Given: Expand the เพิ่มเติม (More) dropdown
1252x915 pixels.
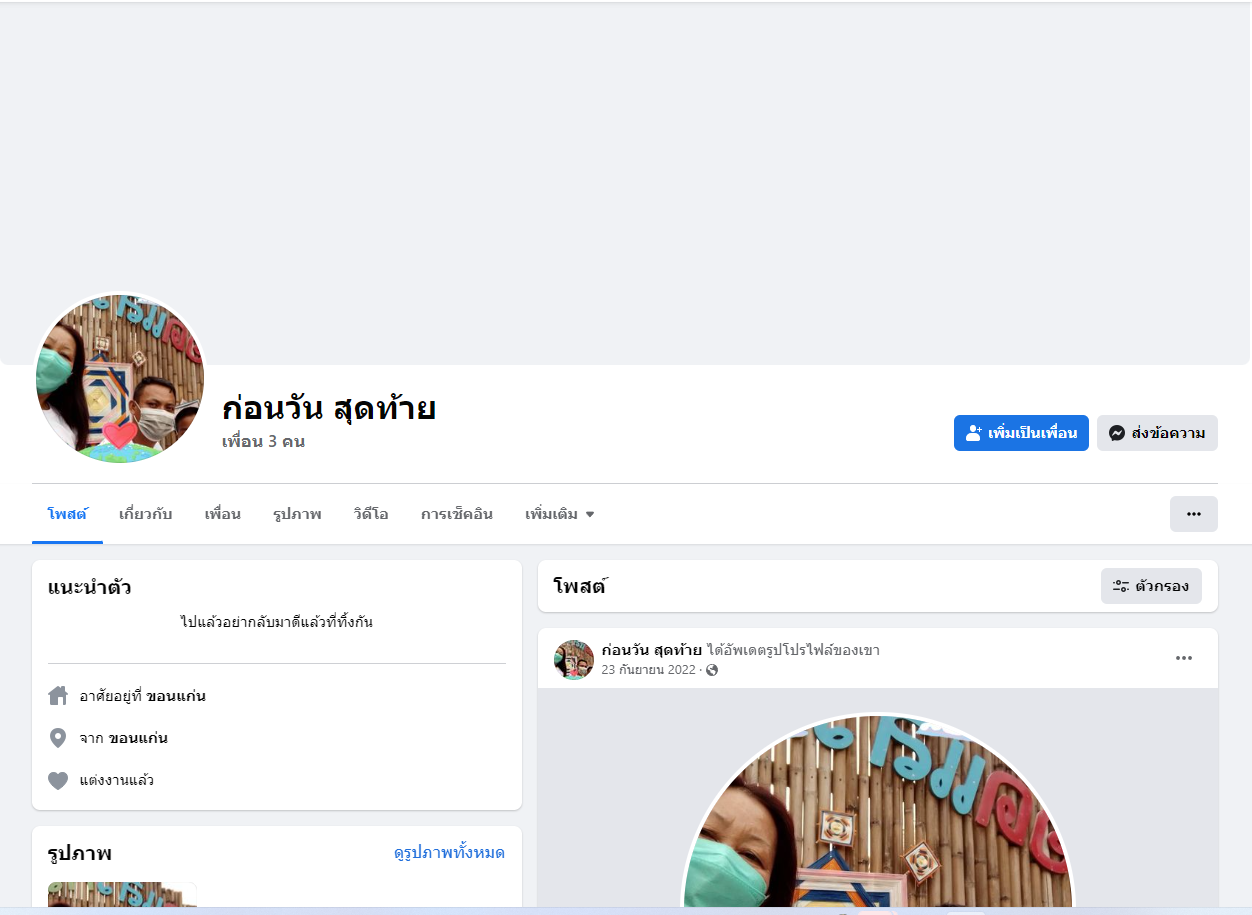Looking at the screenshot, I should coord(559,514).
